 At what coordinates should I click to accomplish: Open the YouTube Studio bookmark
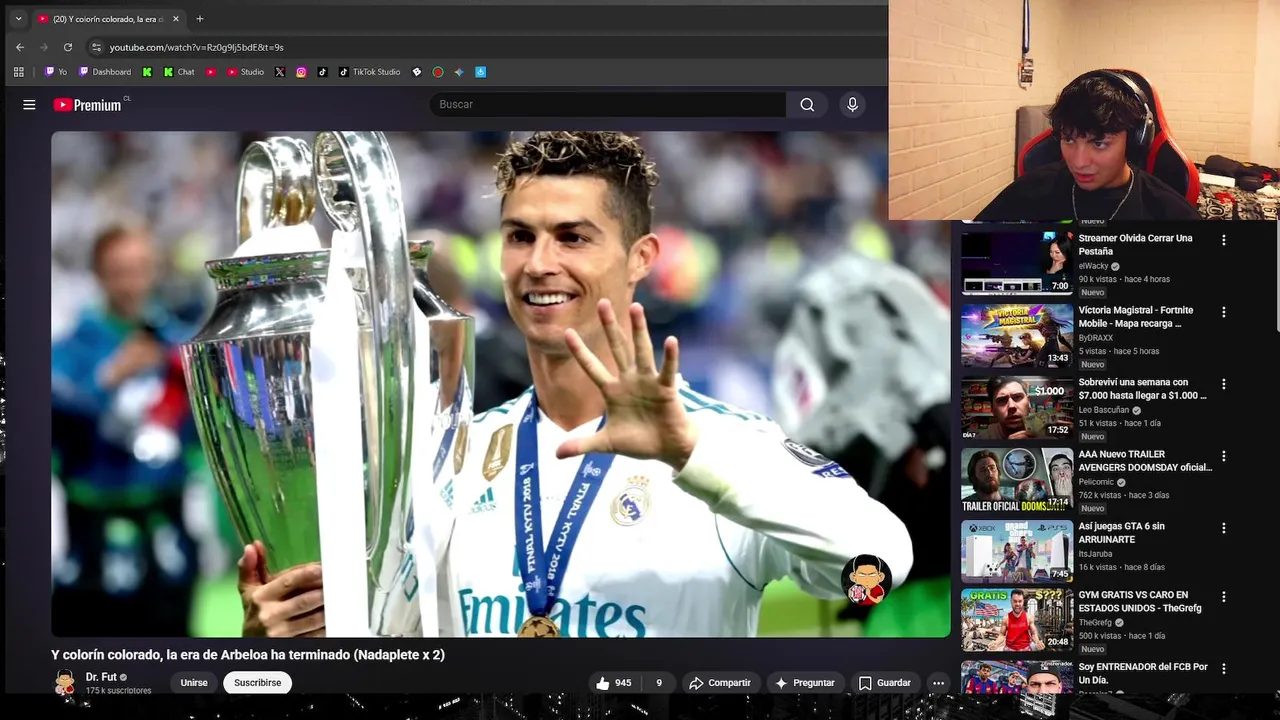click(245, 72)
